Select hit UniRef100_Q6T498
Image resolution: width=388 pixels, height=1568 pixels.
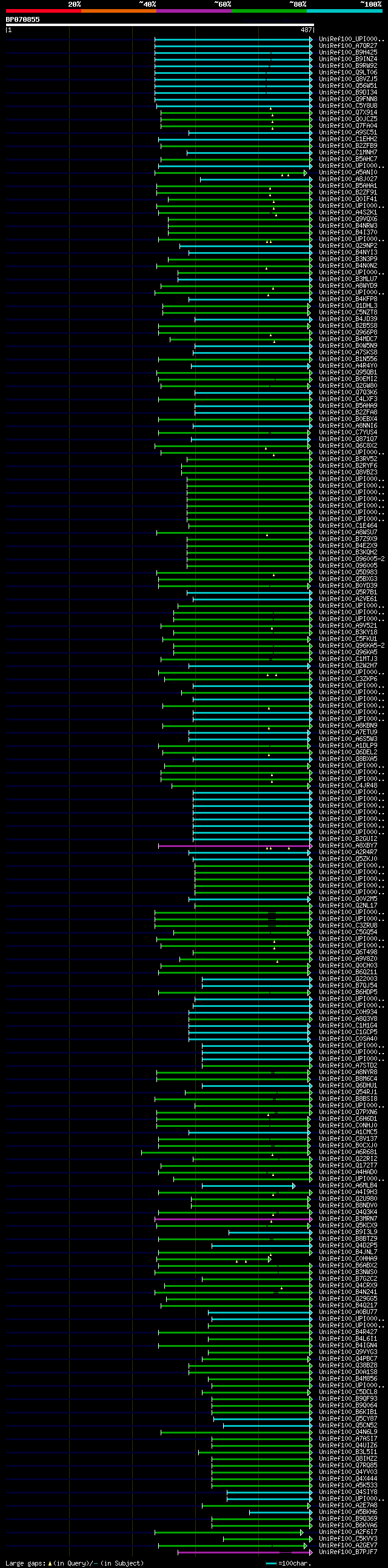[348, 952]
